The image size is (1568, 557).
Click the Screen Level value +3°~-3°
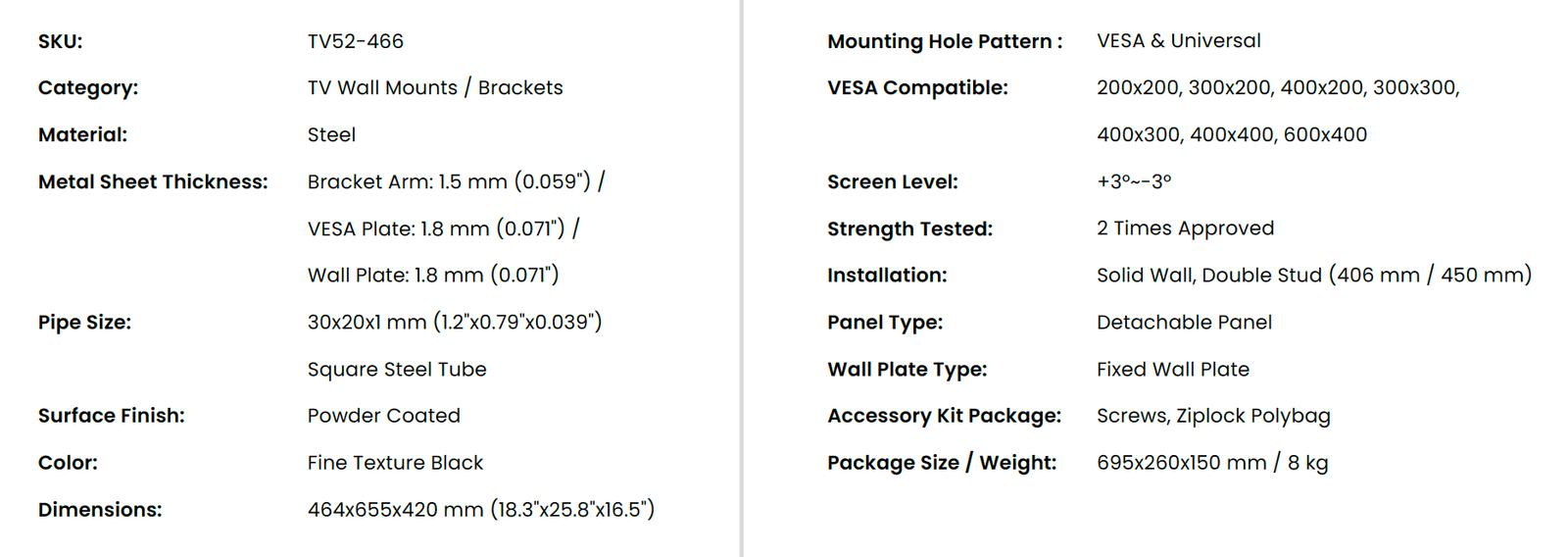1134,181
